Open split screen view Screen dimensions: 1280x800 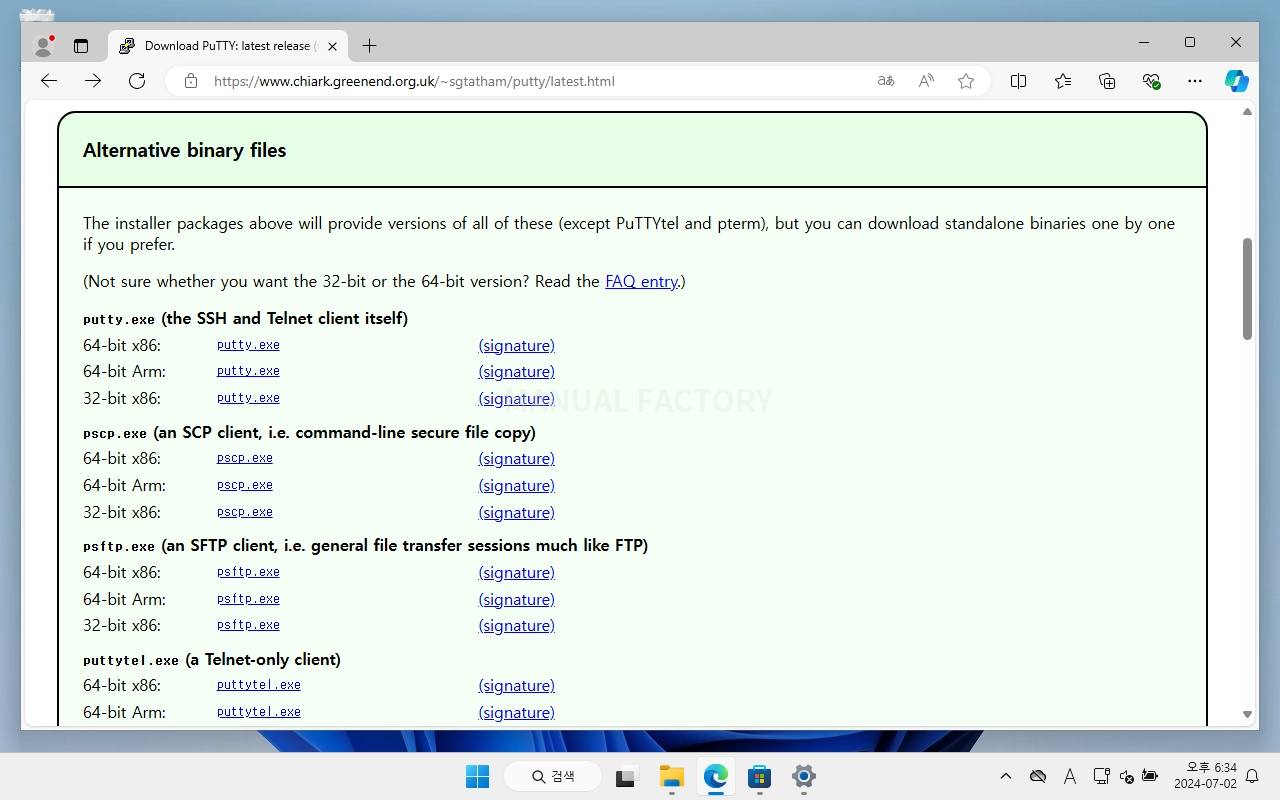1018,81
